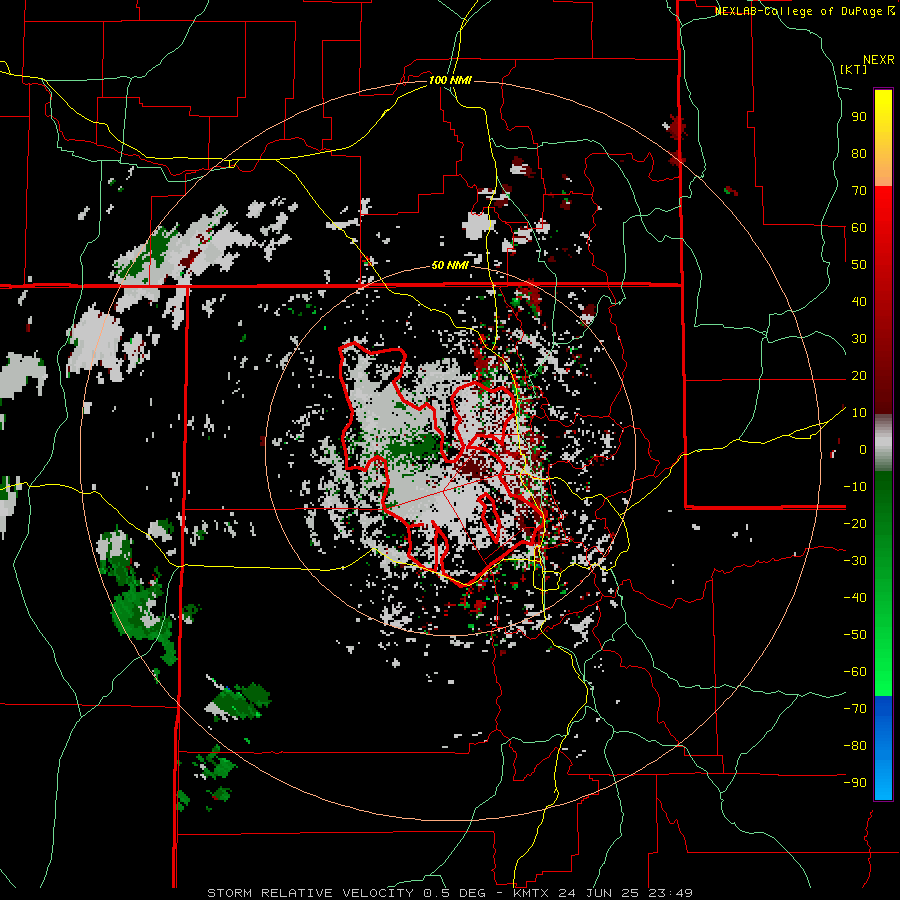Image resolution: width=900 pixels, height=900 pixels.
Task: Select the 80 value on velocity scale
Action: coord(859,154)
